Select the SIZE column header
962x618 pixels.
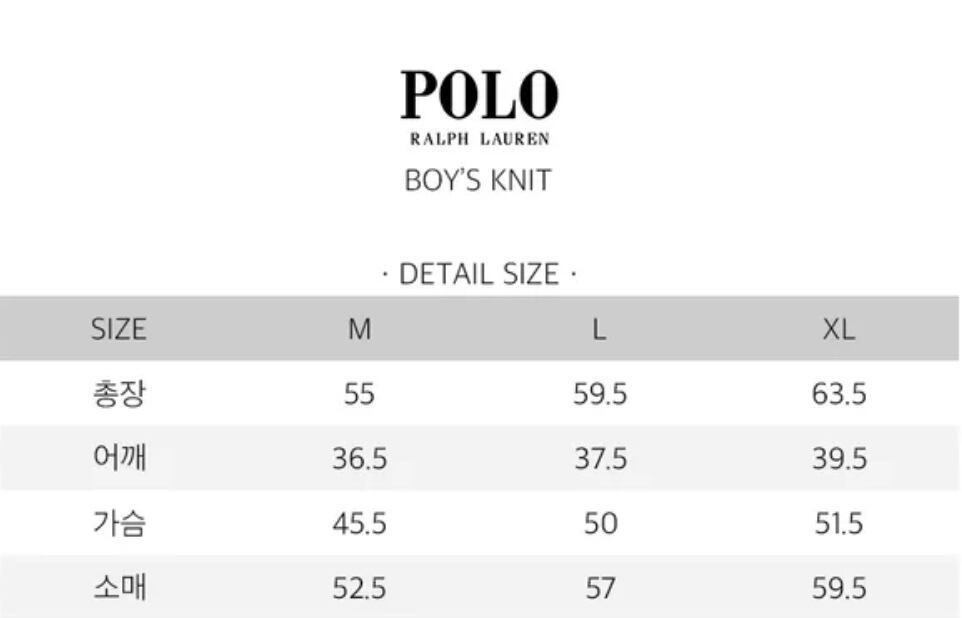(119, 329)
